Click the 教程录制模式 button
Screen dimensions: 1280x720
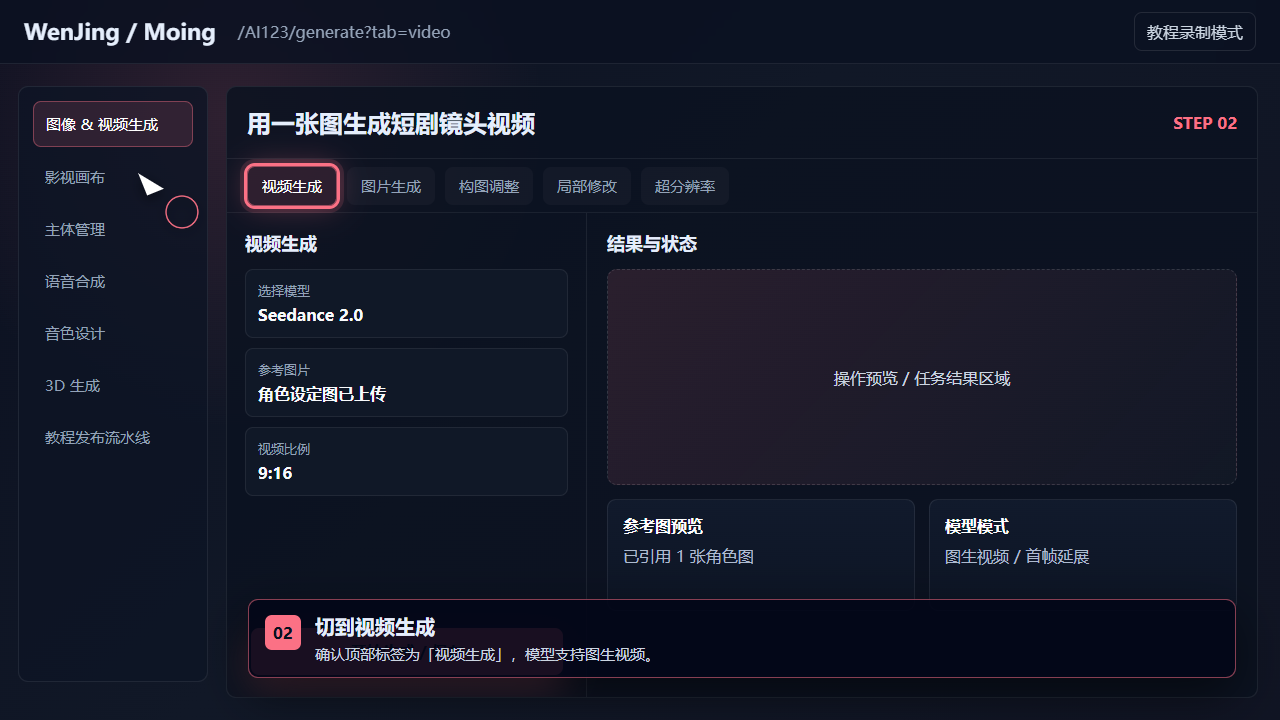click(x=1195, y=32)
